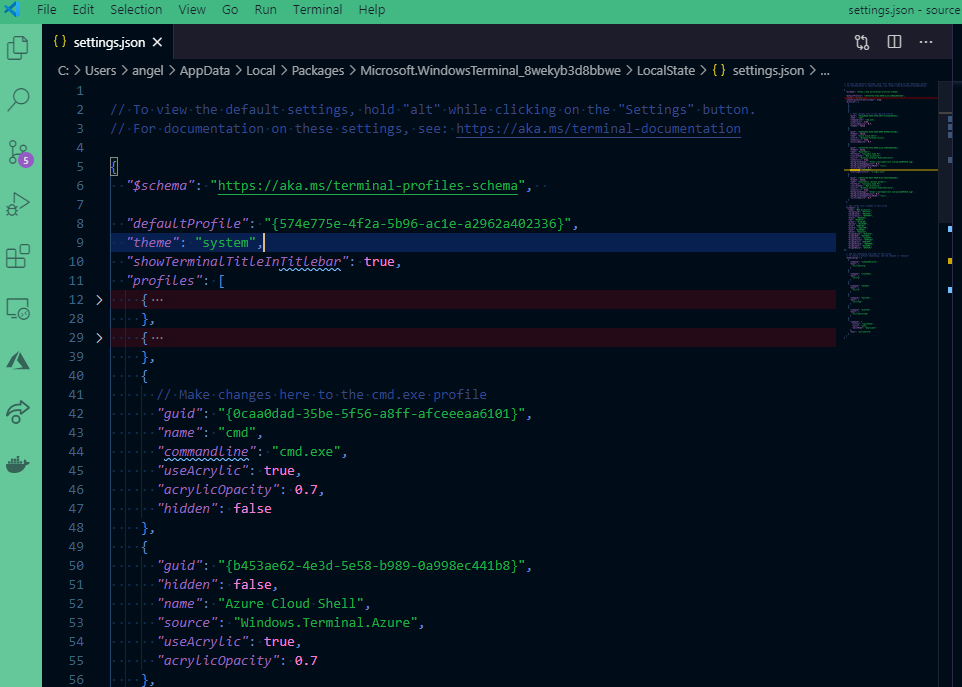Open the Search view in the activity bar
Screen dimensions: 962x687
pyautogui.click(x=18, y=99)
